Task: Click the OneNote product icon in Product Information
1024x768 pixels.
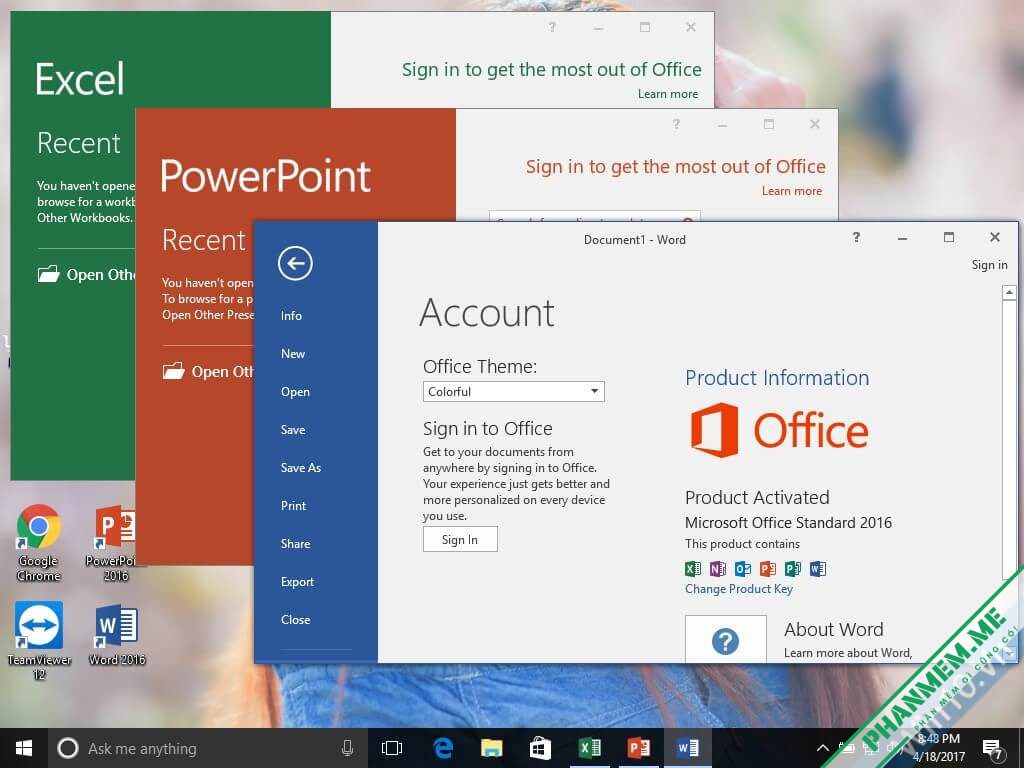Action: (718, 569)
